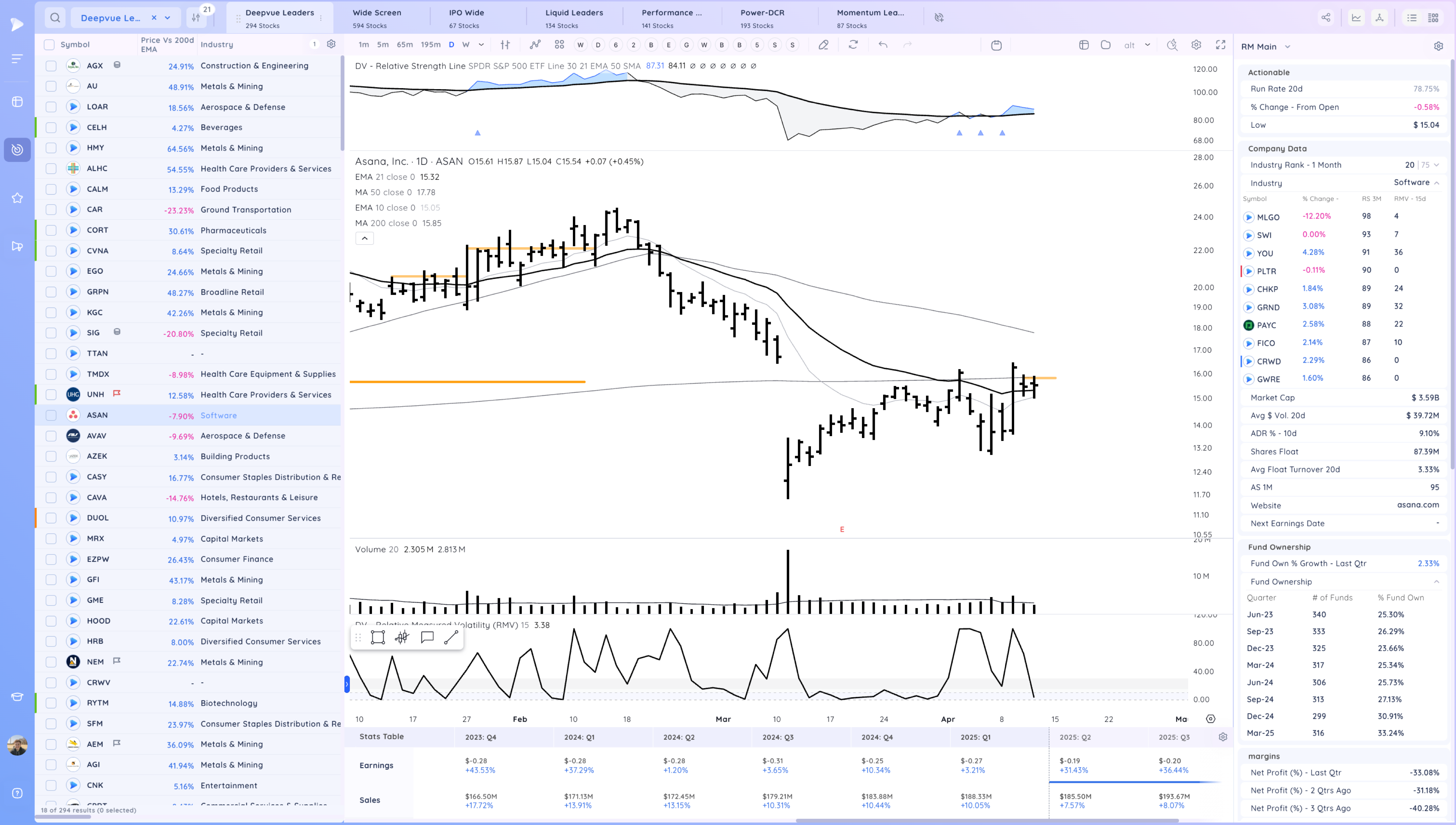Screen dimensions: 1456x825
Task: Select the eraser drawing tool
Action: [x=823, y=45]
